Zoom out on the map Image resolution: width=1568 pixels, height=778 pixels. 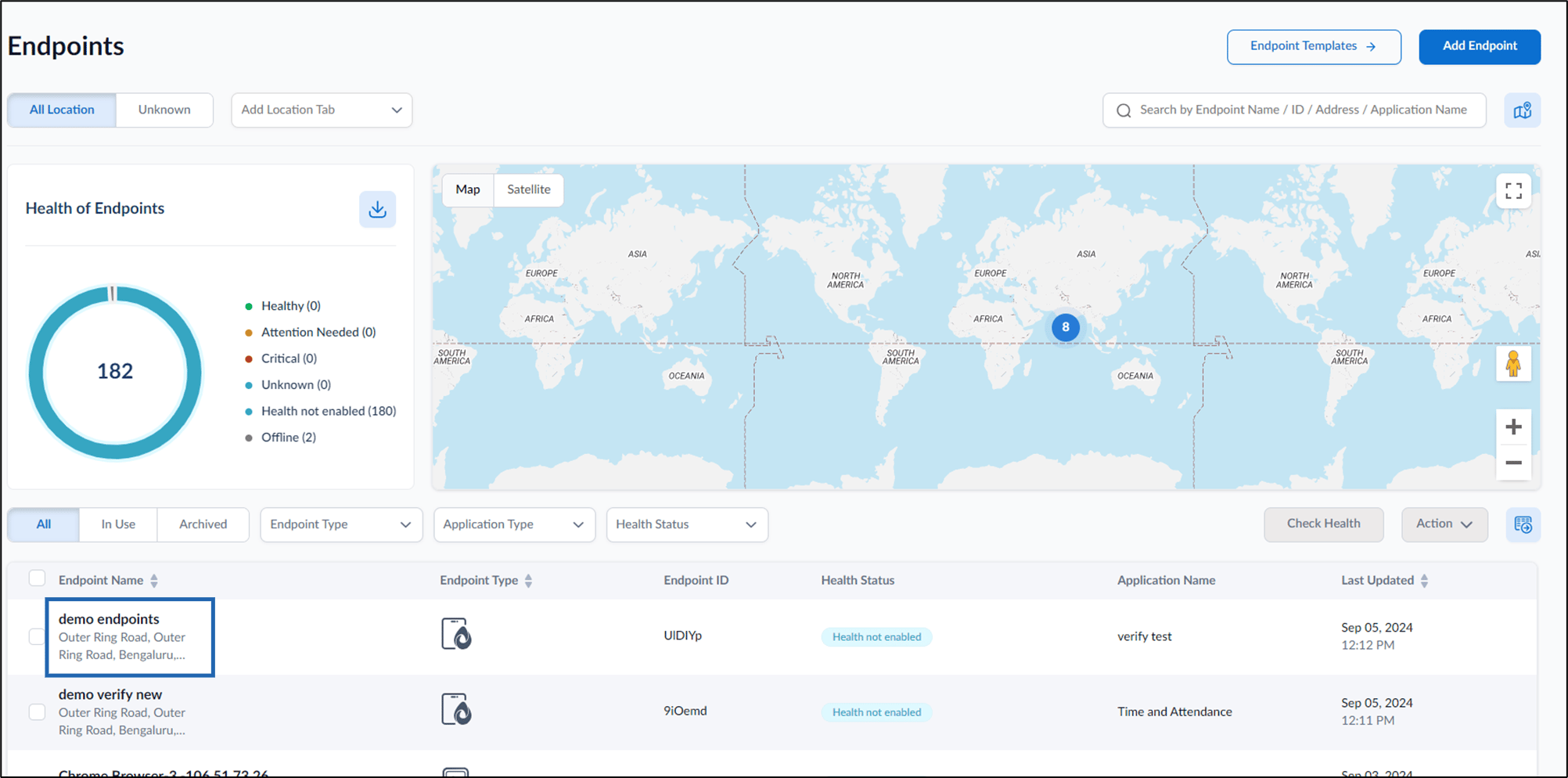1513,463
